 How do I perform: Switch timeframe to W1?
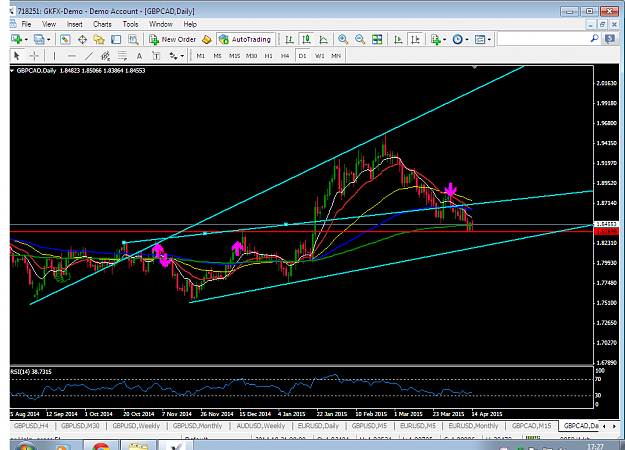click(319, 56)
